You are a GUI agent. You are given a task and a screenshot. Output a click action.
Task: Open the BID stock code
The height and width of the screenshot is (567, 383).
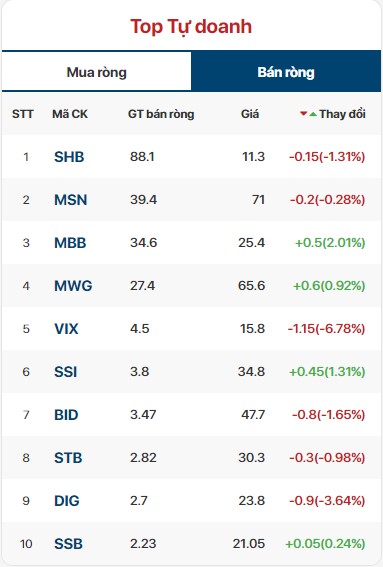pos(66,415)
